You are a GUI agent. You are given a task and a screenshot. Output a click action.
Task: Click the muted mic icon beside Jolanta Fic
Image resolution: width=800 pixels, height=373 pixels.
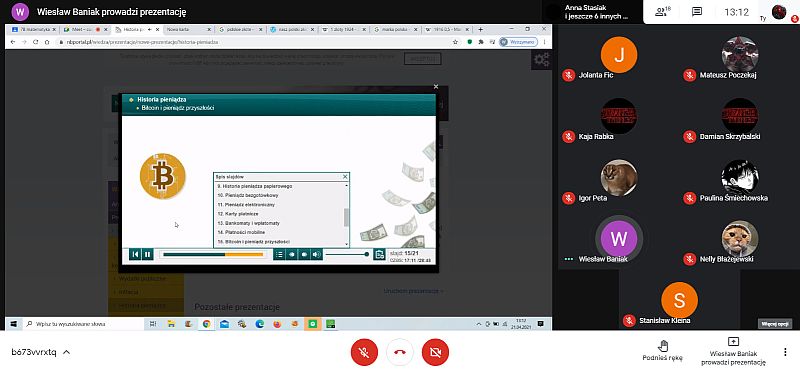click(568, 75)
